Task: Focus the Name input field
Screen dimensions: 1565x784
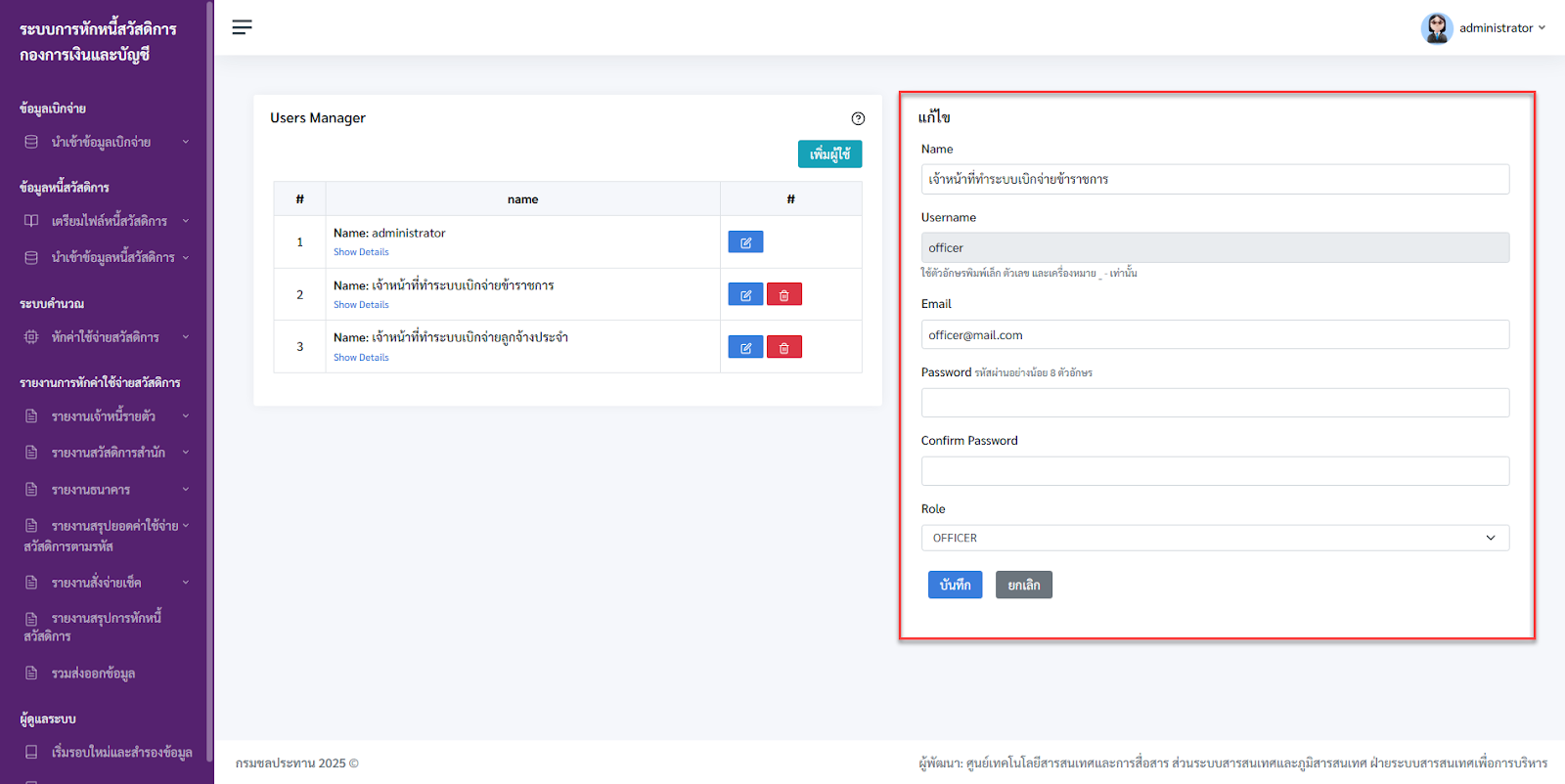Action: click(x=1215, y=179)
